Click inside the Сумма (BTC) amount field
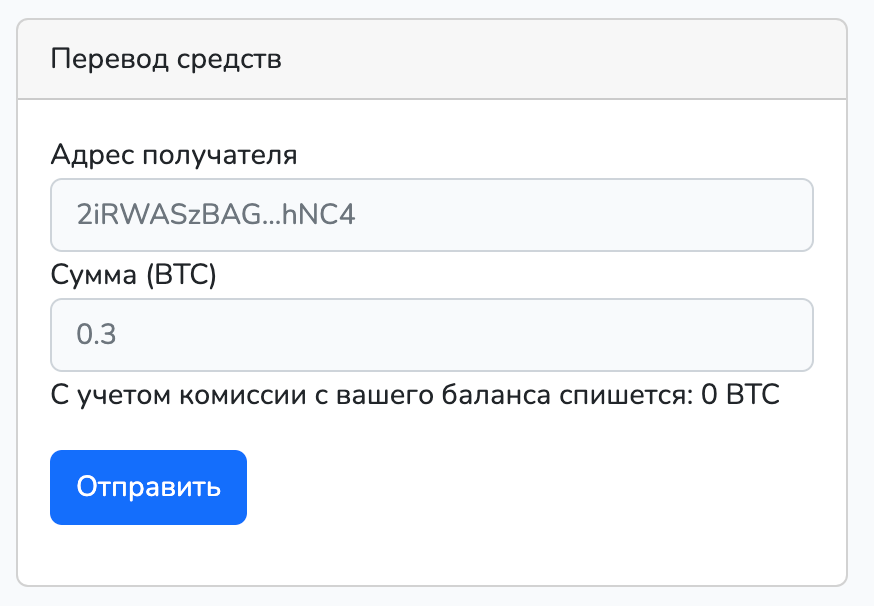The height and width of the screenshot is (606, 874). 430,335
